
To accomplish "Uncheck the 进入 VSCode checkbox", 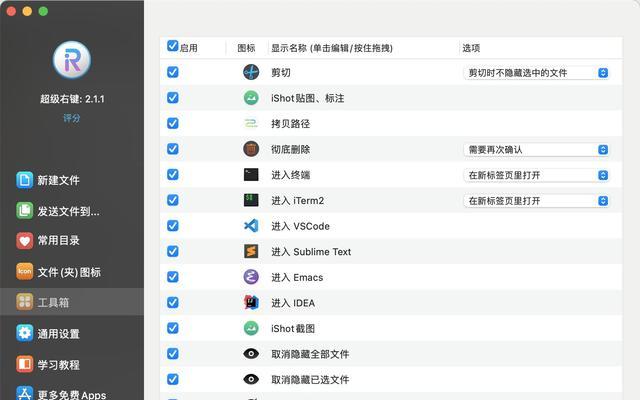I will pos(173,225).
